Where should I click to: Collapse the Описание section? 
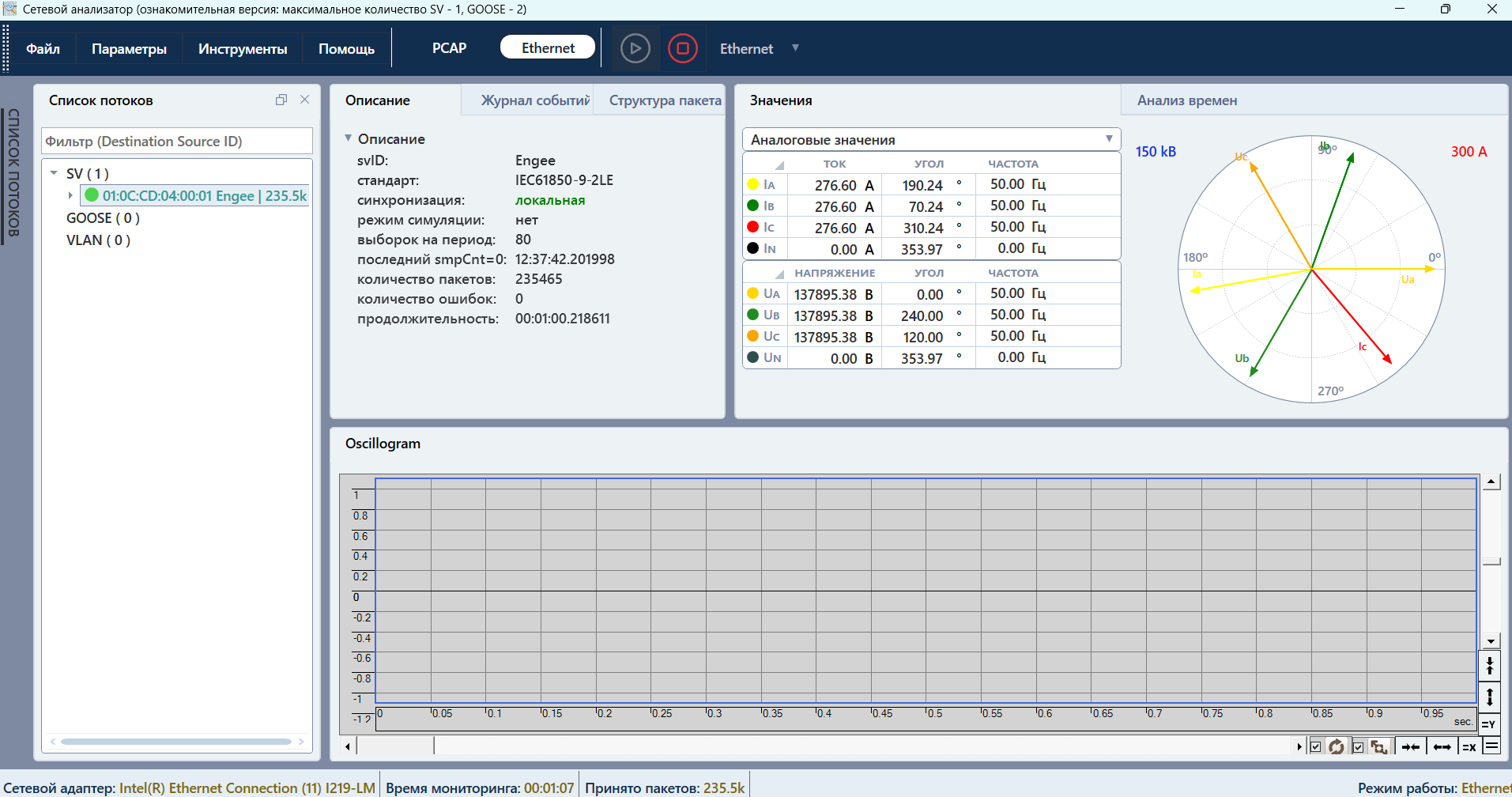[348, 138]
